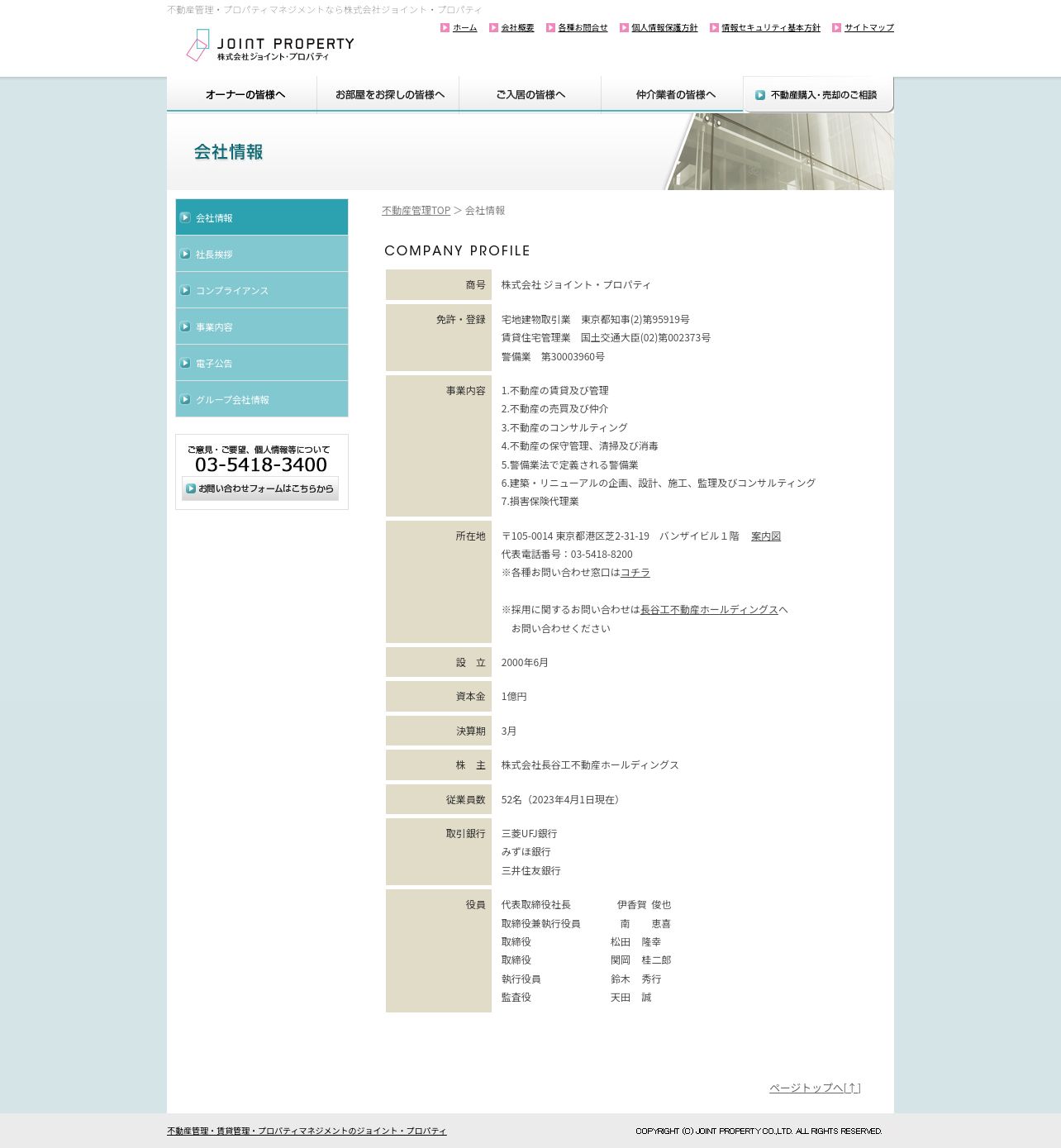Open コンプライアンス in the sidebar menu

coord(262,290)
